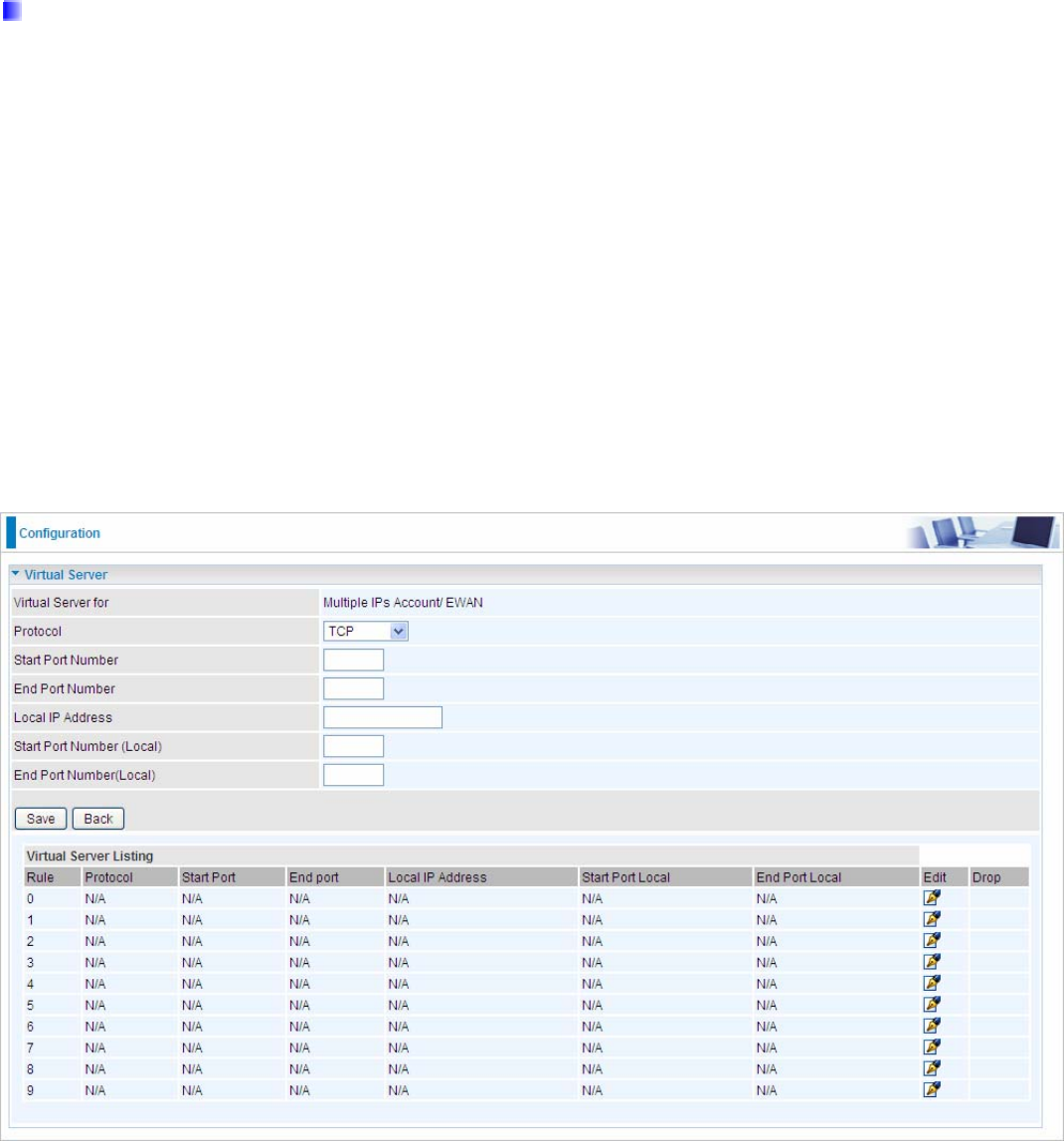
Task: Click the Save button
Action: coord(41,819)
